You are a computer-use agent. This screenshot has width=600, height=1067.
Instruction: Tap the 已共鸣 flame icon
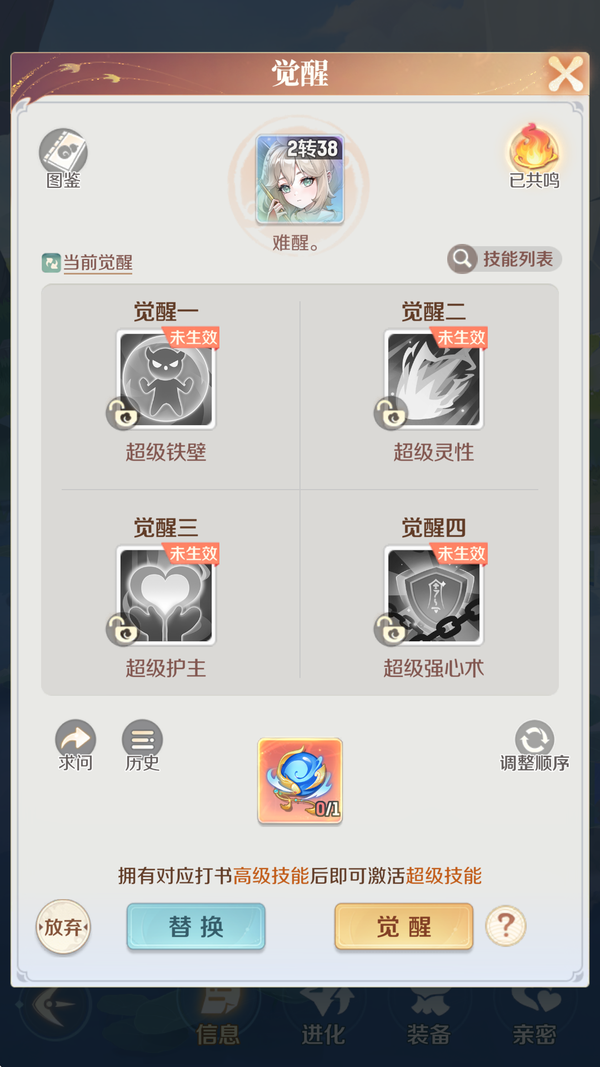tap(534, 148)
